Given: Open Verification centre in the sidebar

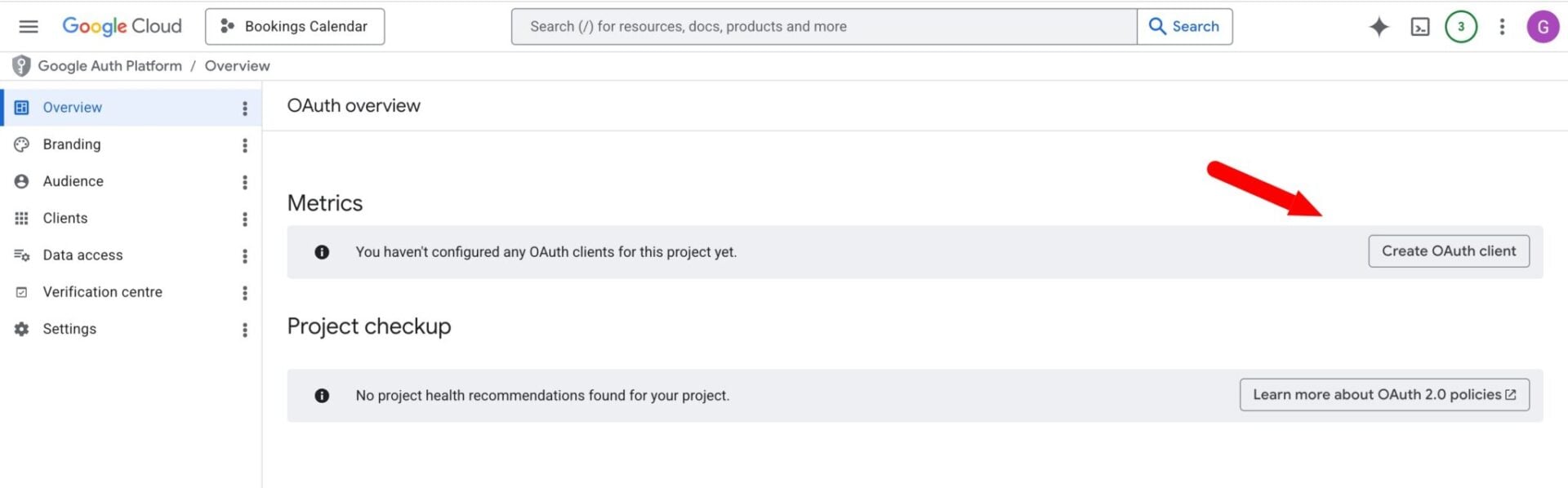Looking at the screenshot, I should pyautogui.click(x=131, y=292).
